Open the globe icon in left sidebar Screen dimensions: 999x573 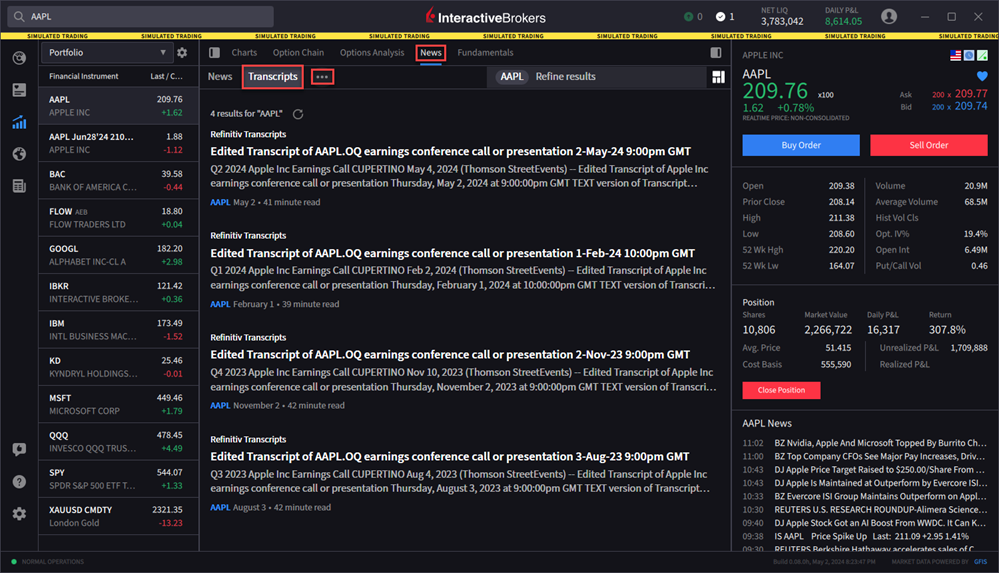(x=19, y=154)
